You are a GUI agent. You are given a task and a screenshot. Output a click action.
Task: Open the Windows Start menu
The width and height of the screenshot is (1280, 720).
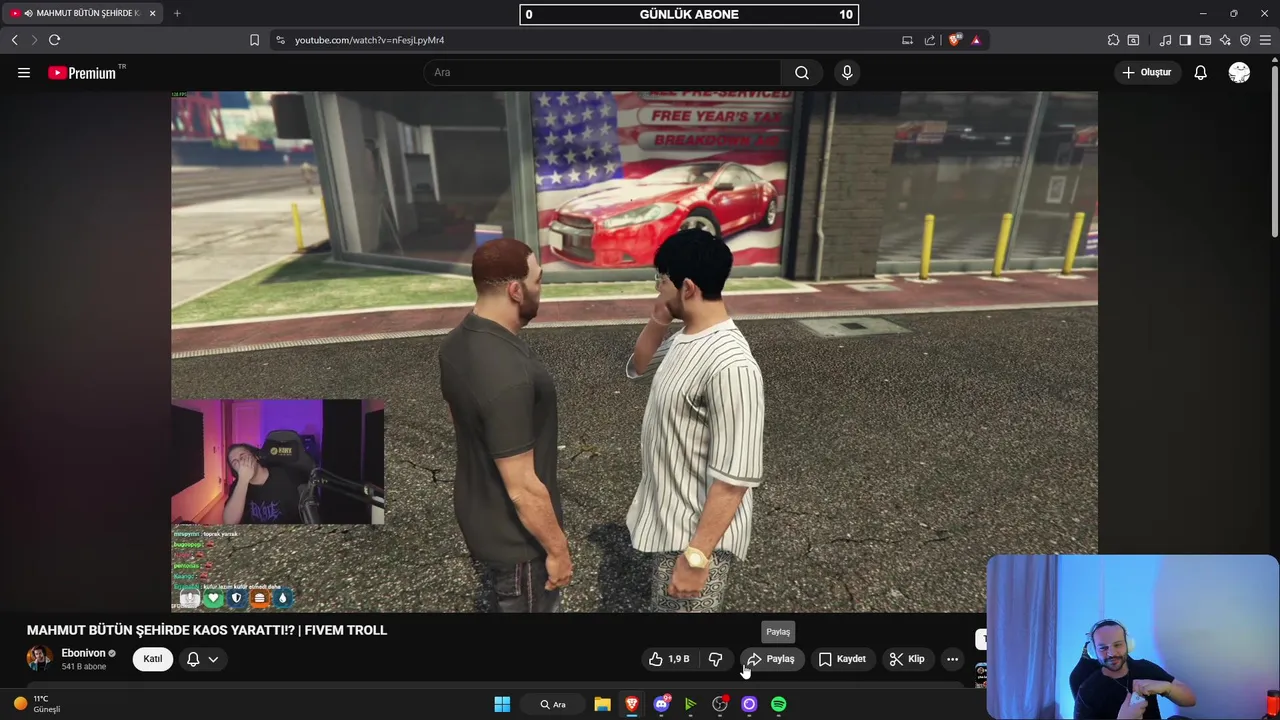502,704
